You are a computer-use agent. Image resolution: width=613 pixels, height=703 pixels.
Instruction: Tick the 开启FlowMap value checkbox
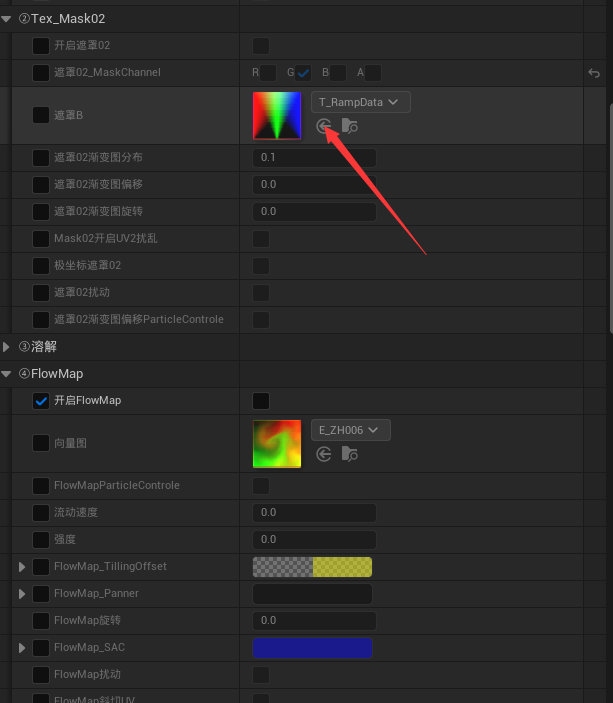[x=261, y=401]
